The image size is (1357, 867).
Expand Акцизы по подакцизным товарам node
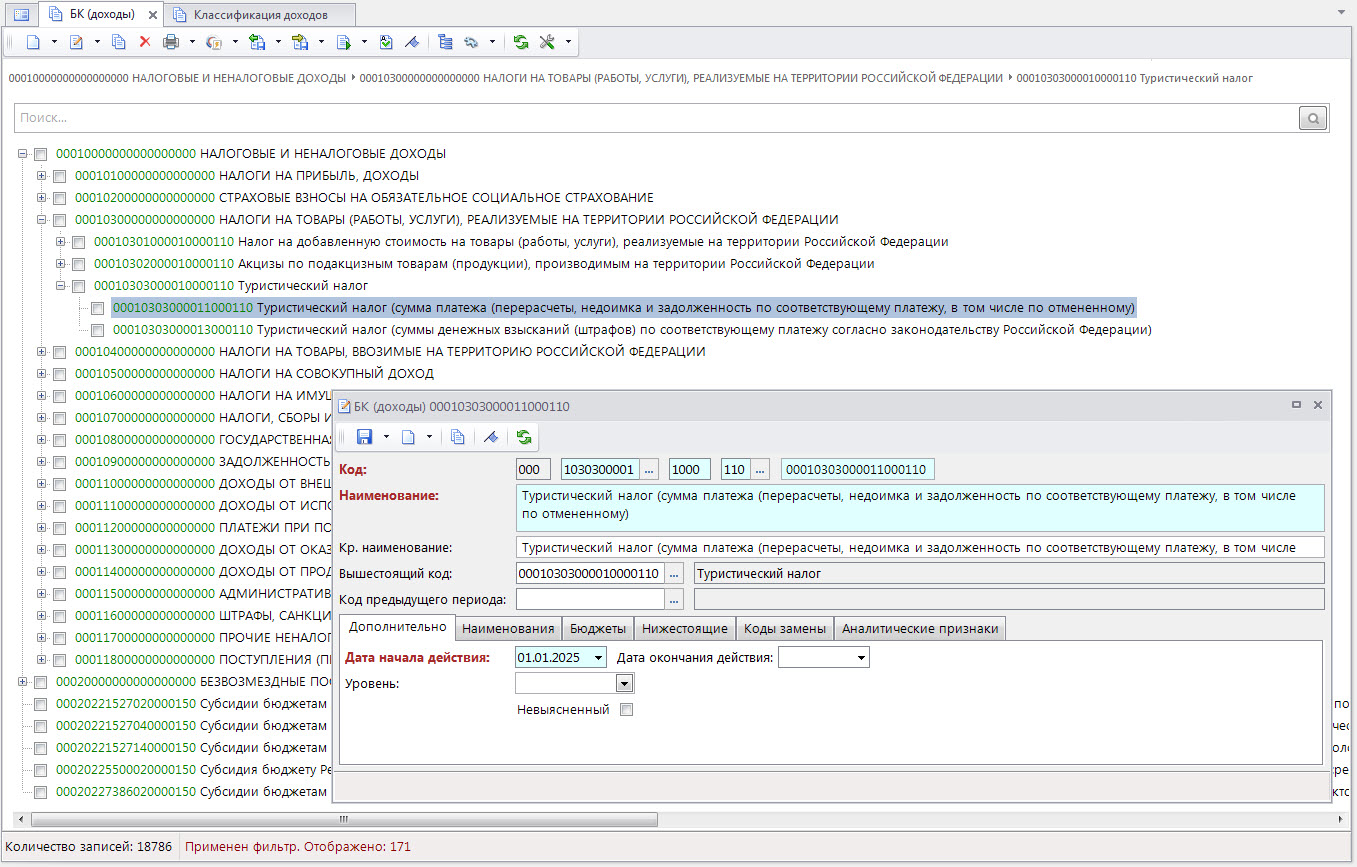point(60,264)
